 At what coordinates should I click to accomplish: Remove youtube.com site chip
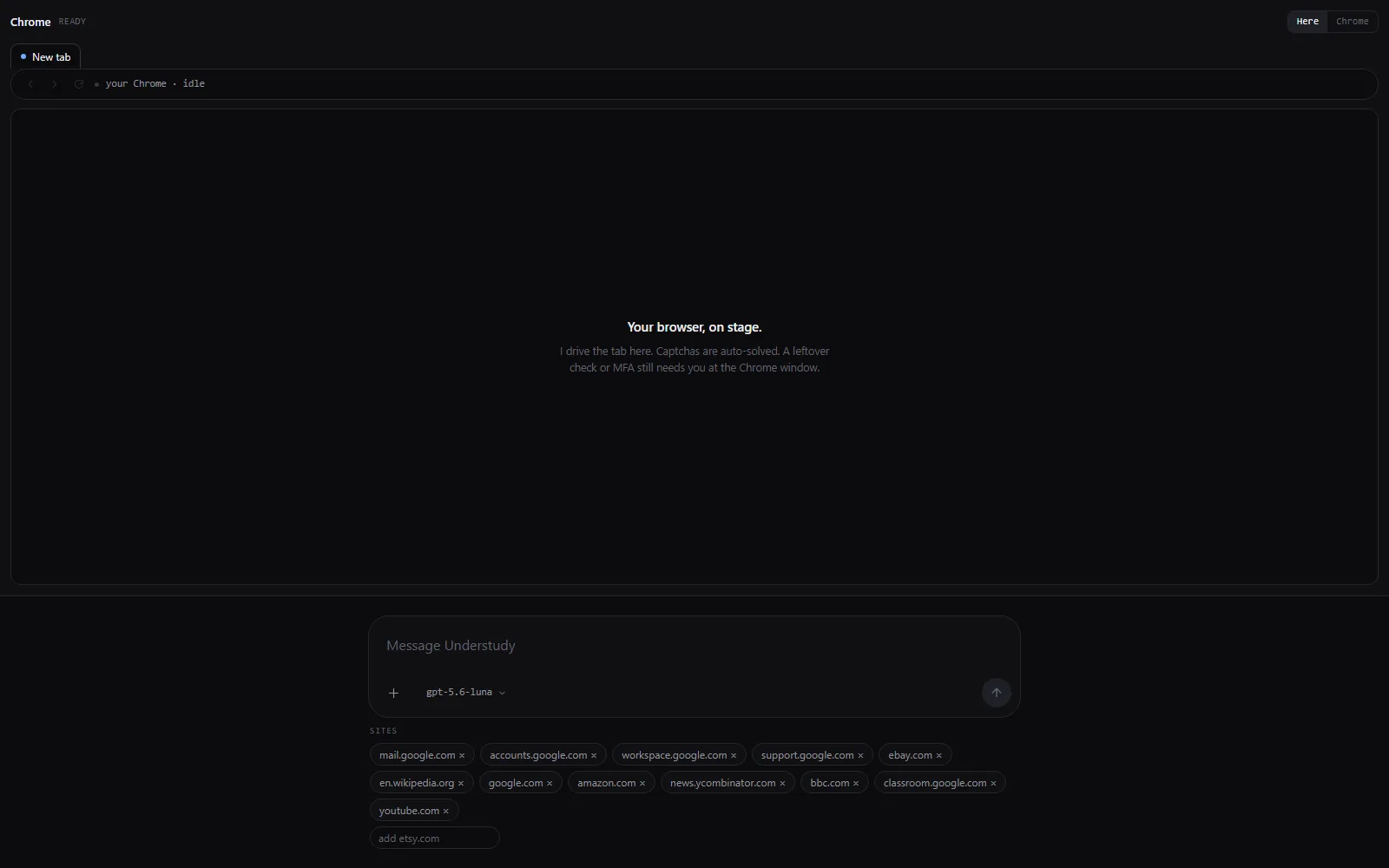point(446,812)
